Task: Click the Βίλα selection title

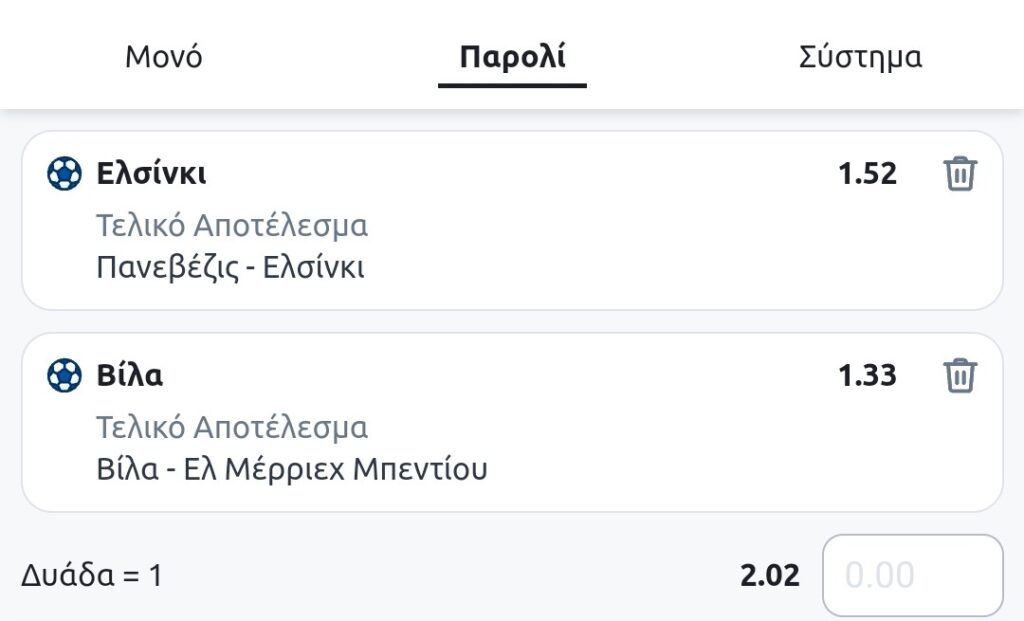Action: 129,376
